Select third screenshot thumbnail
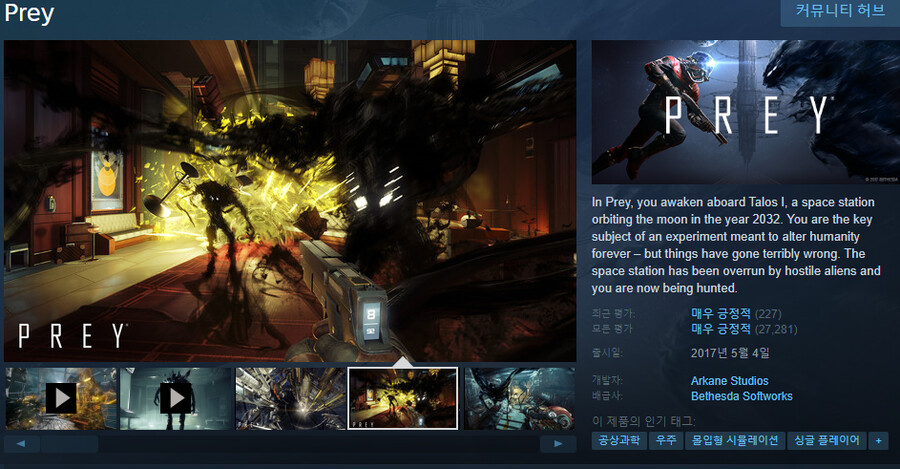900x469 pixels. (291, 398)
